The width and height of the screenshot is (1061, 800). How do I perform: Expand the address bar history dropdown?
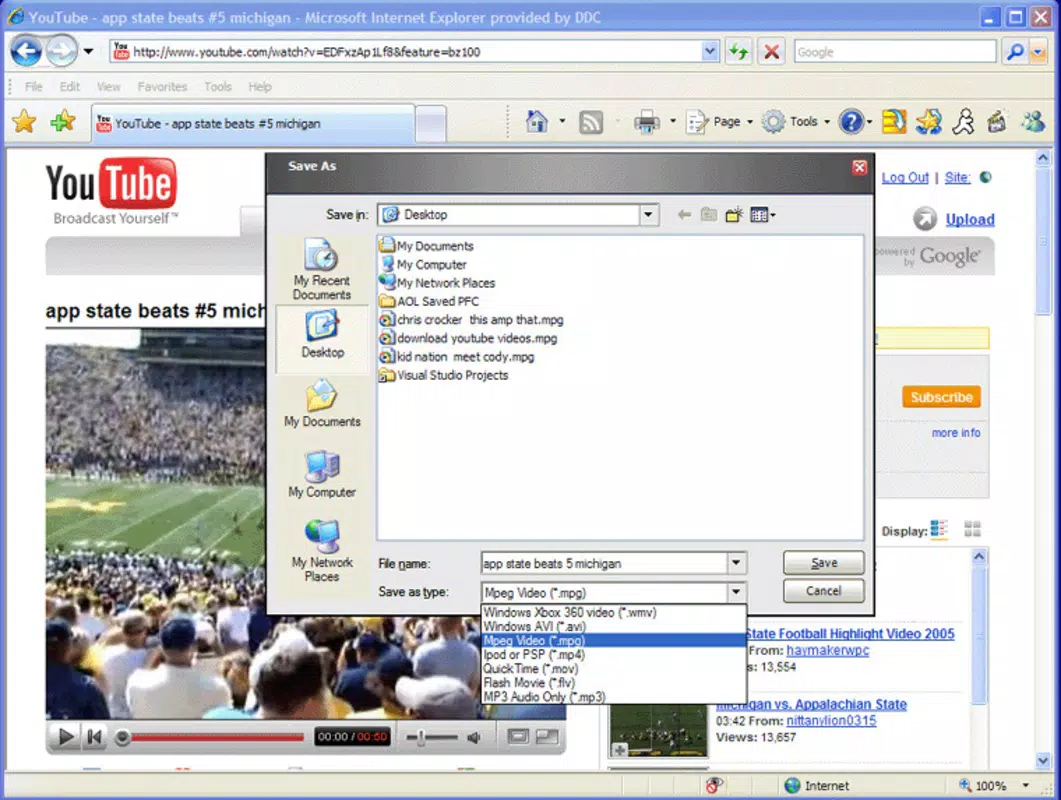710,51
